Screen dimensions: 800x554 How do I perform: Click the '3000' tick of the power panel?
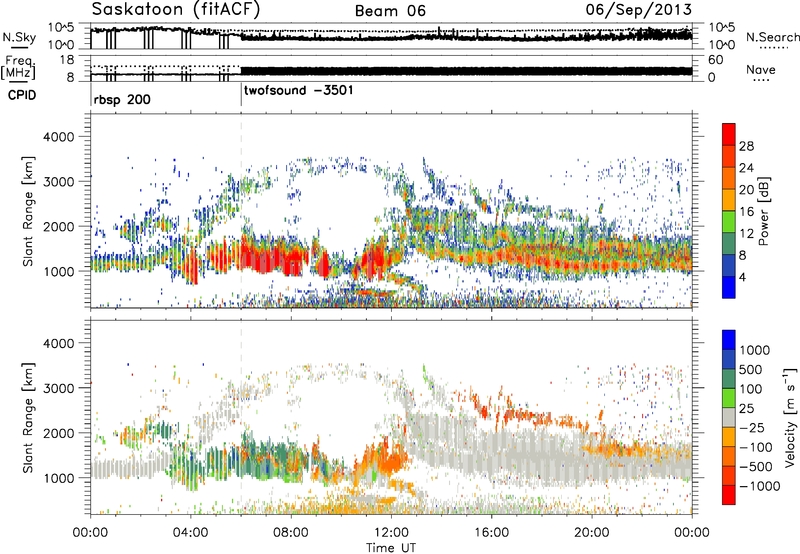click(58, 182)
